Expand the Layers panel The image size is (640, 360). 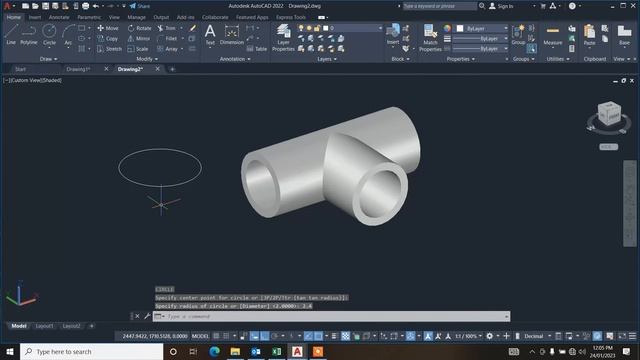pos(327,59)
